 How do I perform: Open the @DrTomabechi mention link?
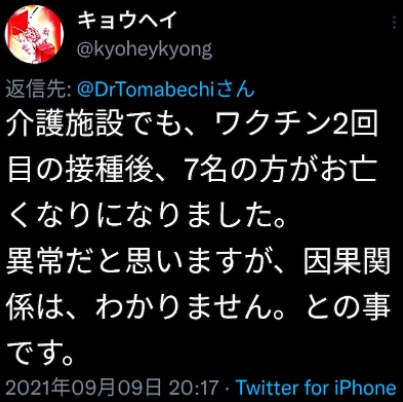point(145,89)
